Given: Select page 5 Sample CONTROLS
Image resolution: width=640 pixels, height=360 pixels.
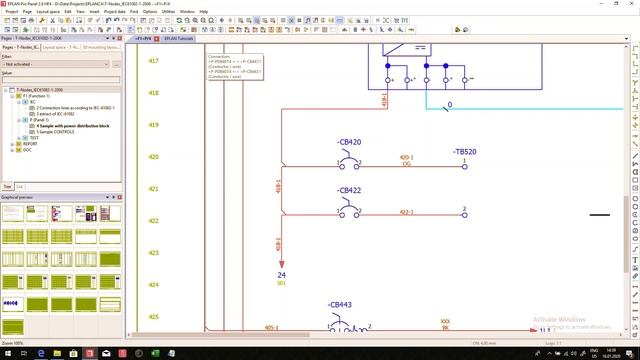Looking at the screenshot, I should [55, 132].
